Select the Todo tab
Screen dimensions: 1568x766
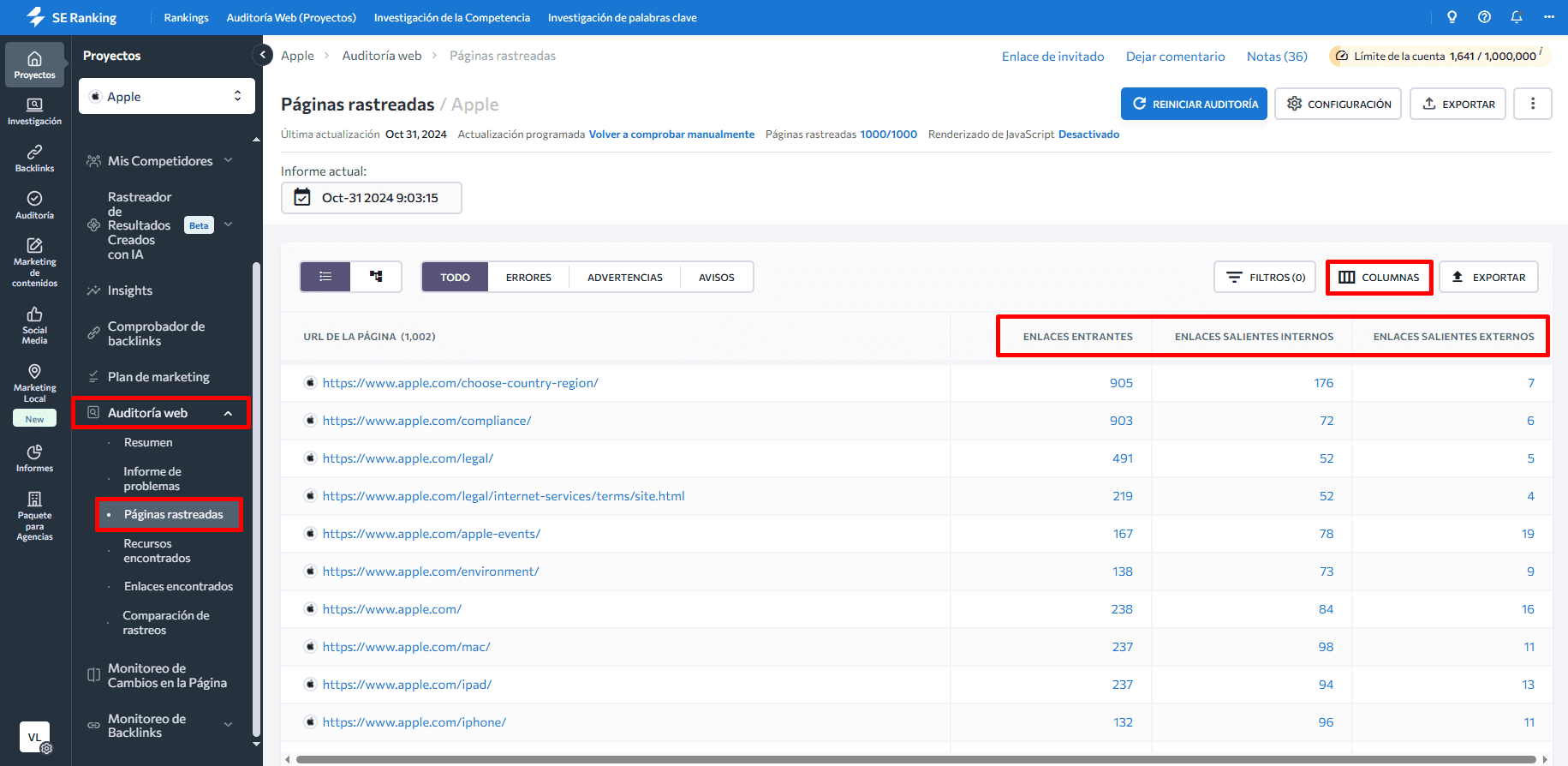(455, 277)
